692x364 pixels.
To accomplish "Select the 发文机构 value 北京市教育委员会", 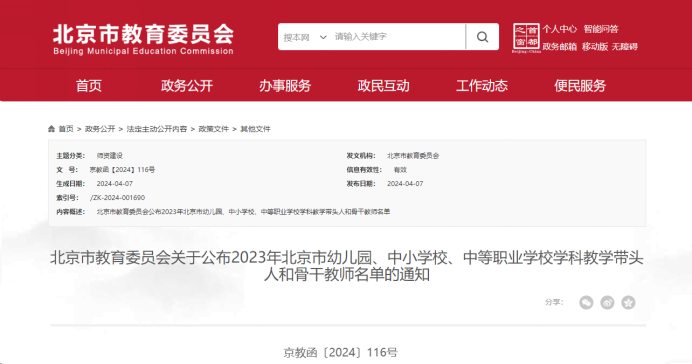I will 413,156.
